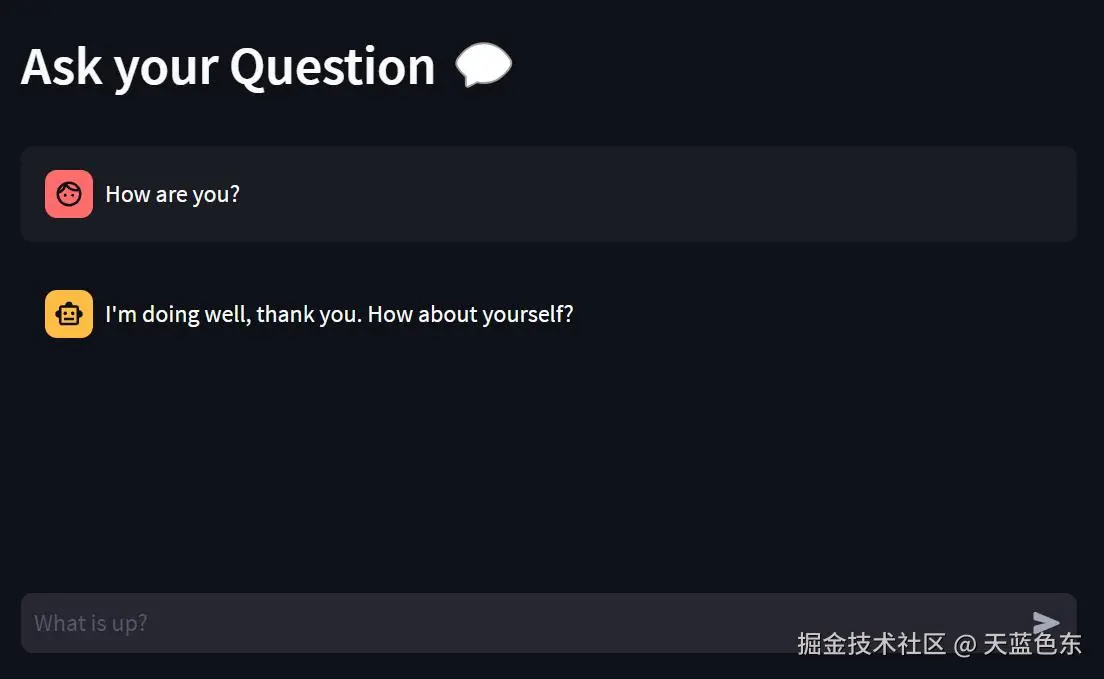
Task: Click the yellow robot assistant avatar
Action: tap(69, 314)
